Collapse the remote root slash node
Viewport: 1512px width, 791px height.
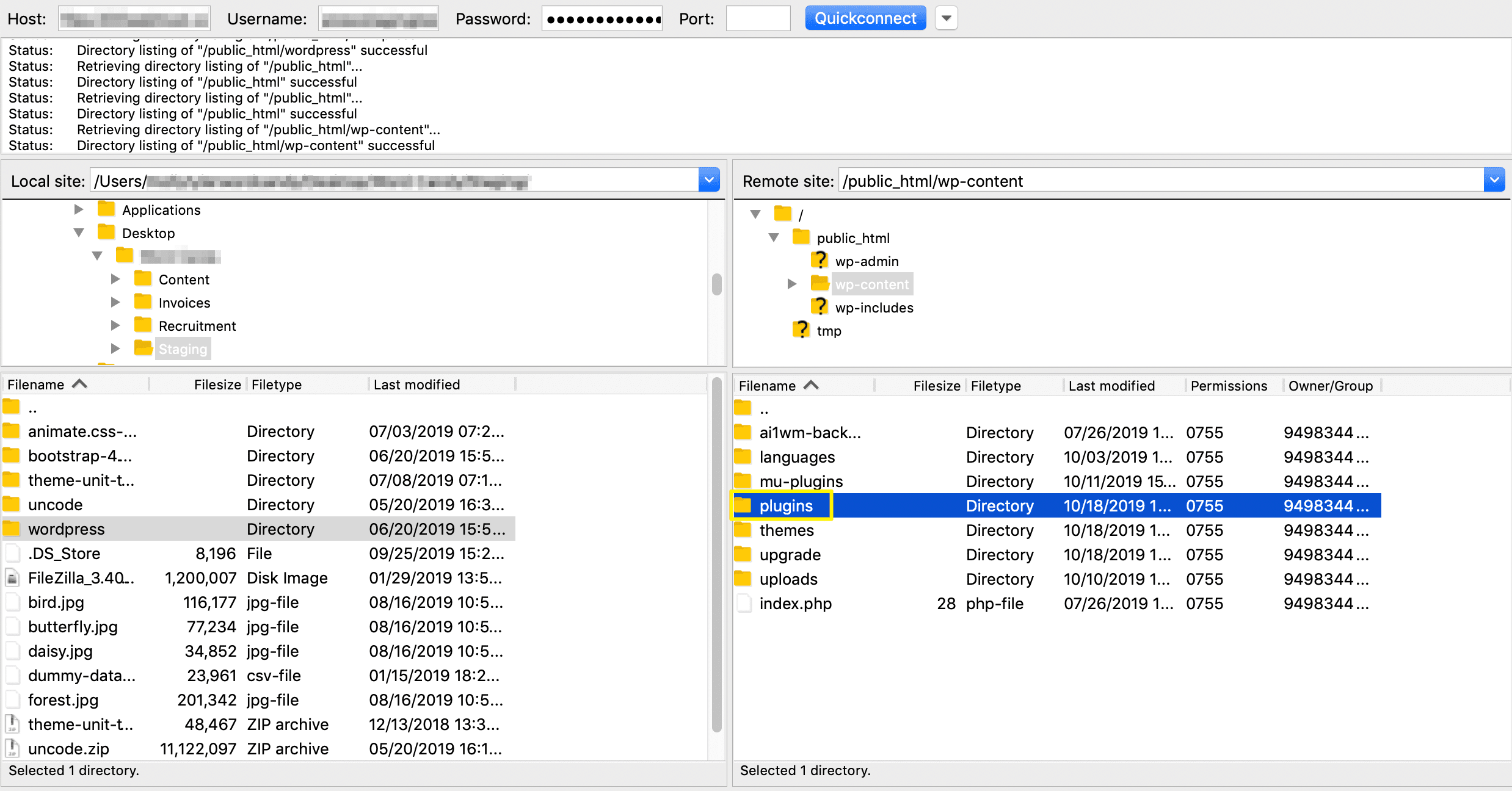click(755, 214)
